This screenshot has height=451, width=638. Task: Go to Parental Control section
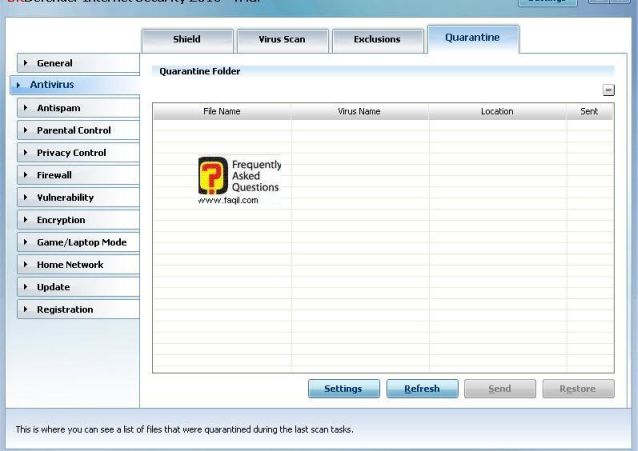78,130
